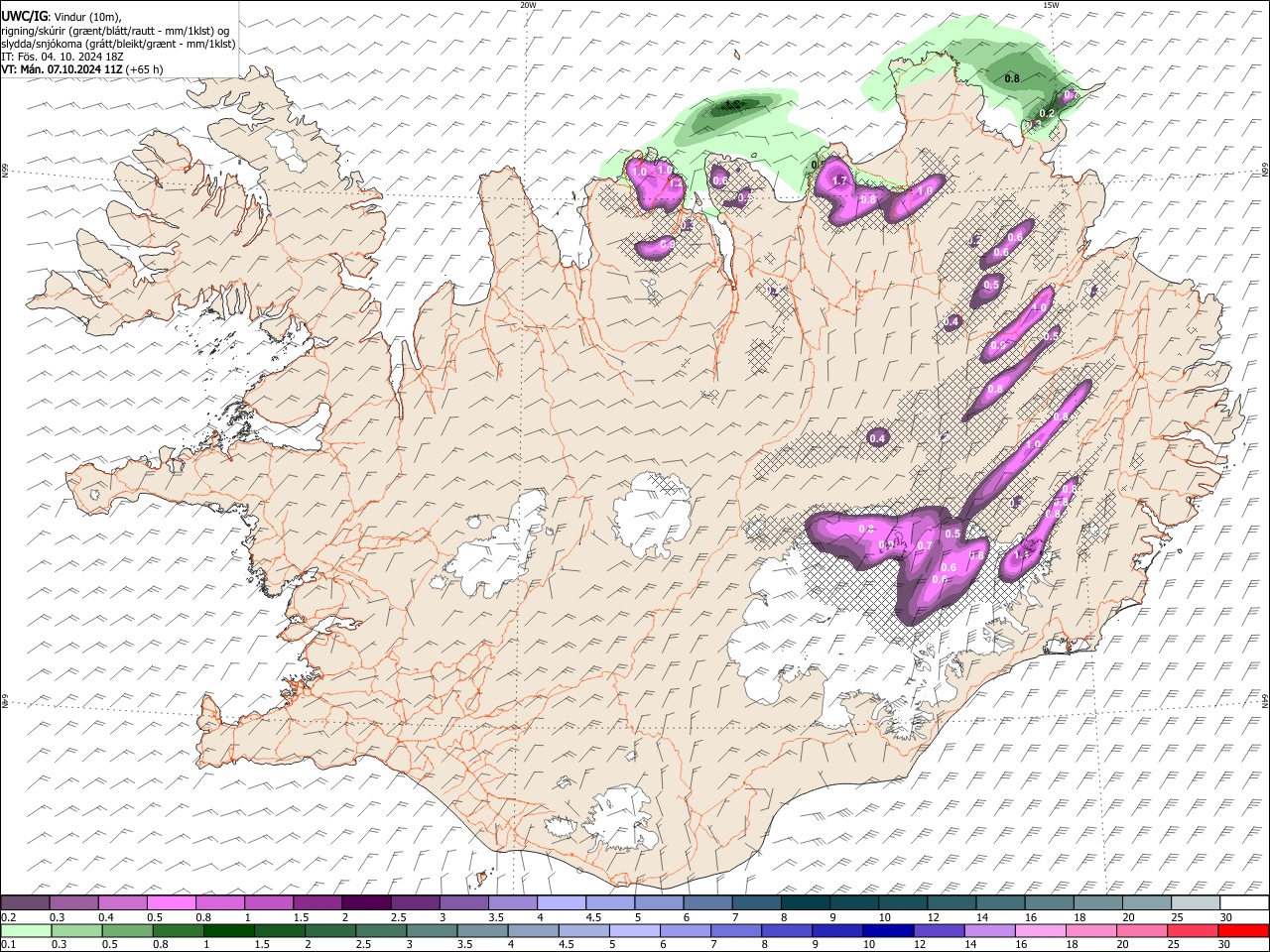This screenshot has width=1270, height=952.
Task: Click the 6 slate-blue swatch in upper legend row
Action: (707, 903)
